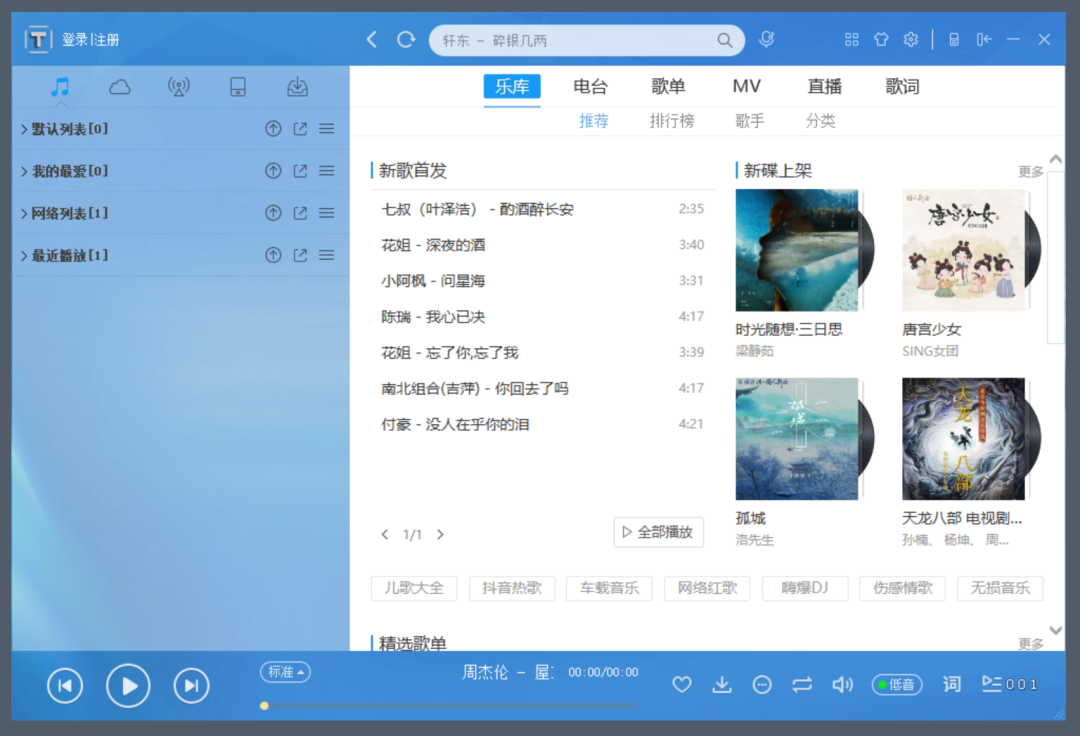Skip to the next track
The image size is (1080, 736).
point(191,686)
